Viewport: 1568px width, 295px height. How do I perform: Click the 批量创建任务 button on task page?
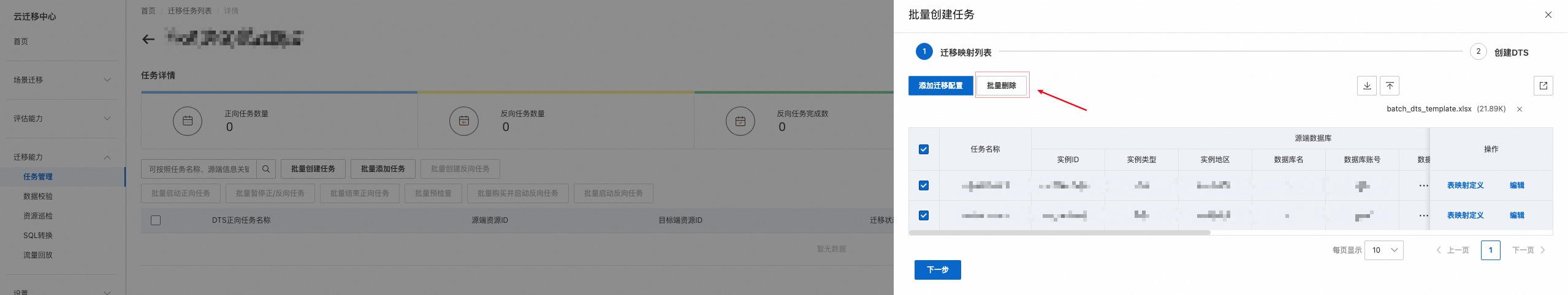(x=313, y=169)
